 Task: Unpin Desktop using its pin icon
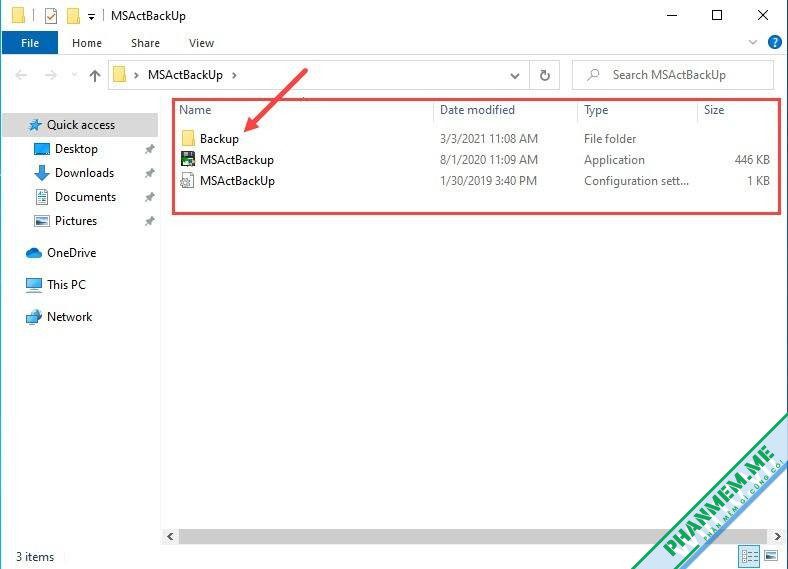[x=149, y=149]
